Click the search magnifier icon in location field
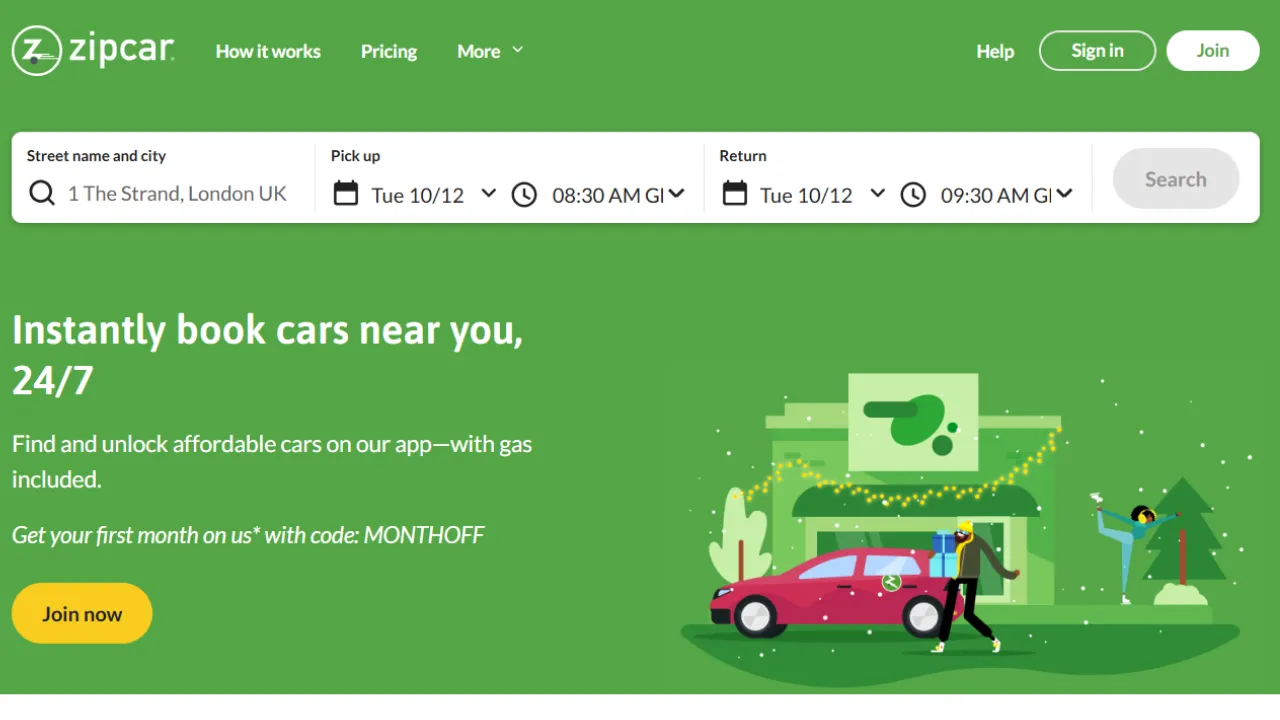The image size is (1280, 720). coord(42,193)
